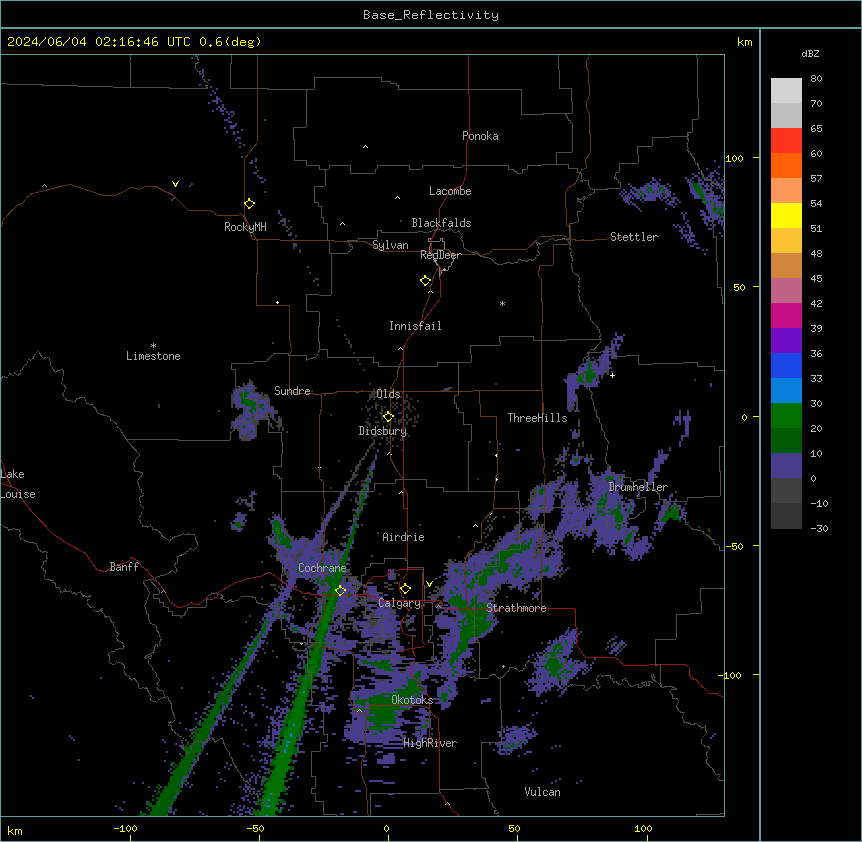Click the orange 57-60 dBZ legend swatch
862x842 pixels.
[786, 165]
